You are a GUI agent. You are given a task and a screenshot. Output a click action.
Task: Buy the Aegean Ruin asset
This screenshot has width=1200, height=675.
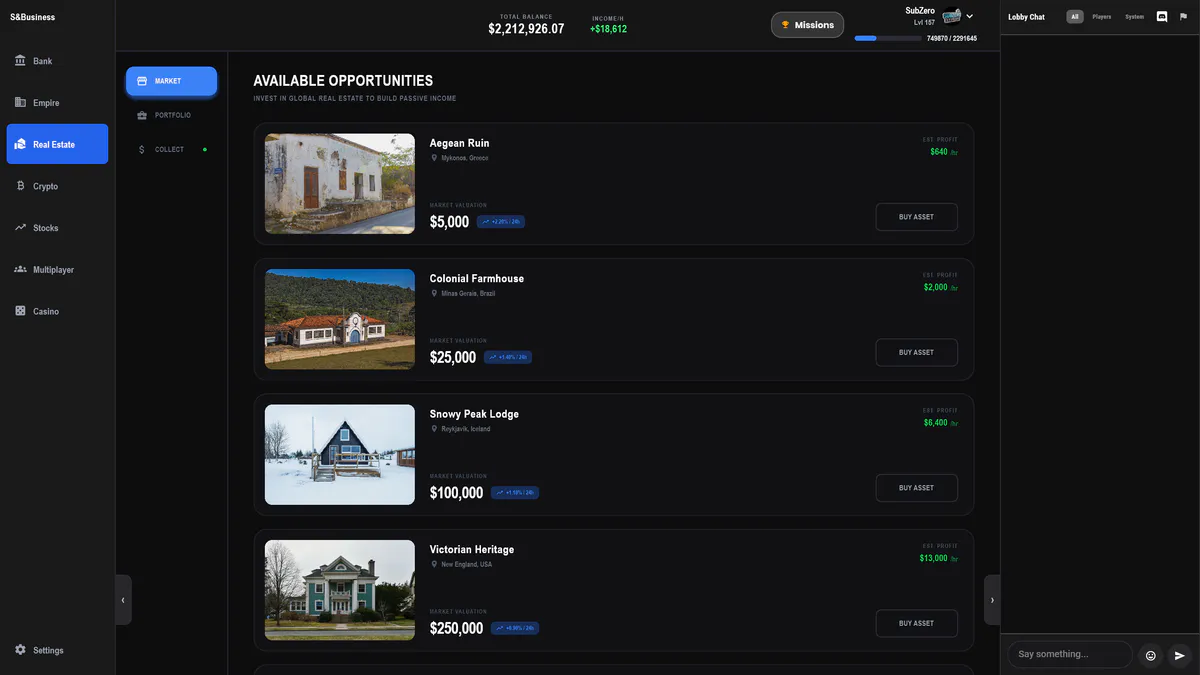click(916, 217)
